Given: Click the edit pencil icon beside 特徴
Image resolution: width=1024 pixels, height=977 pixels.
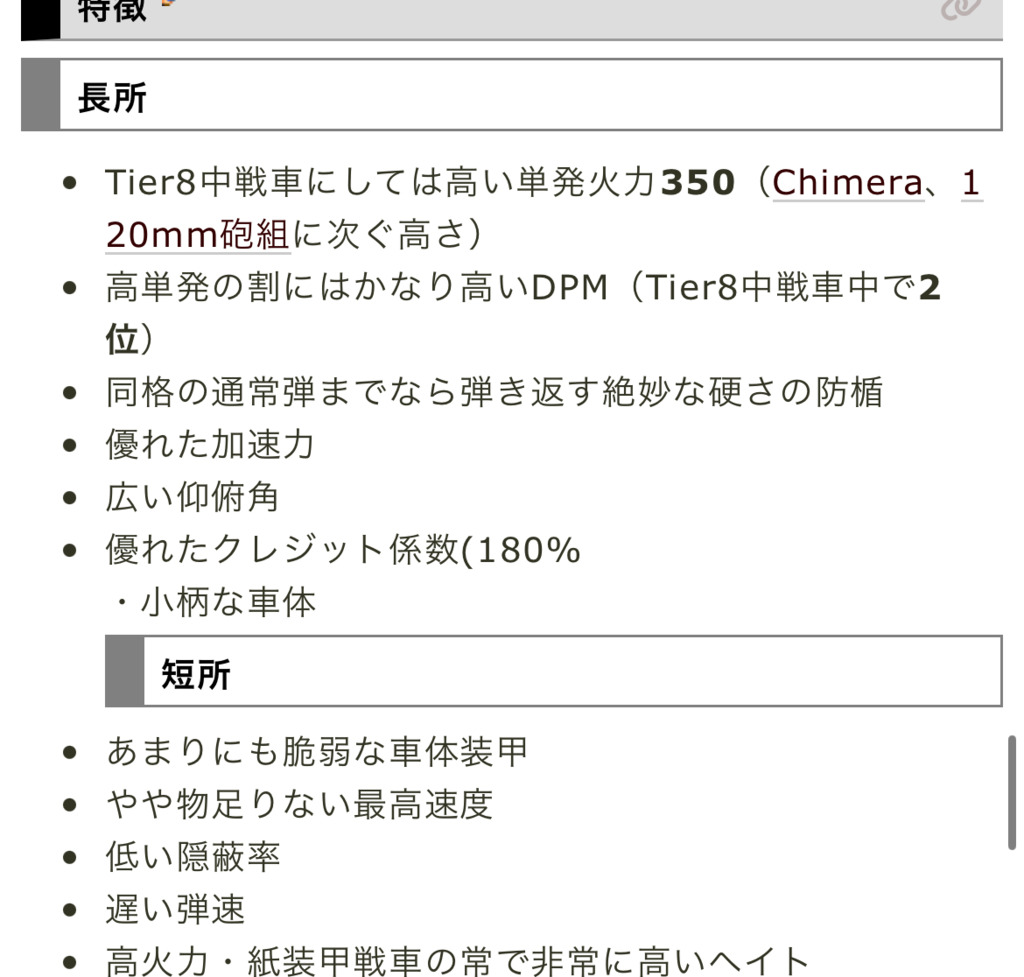Looking at the screenshot, I should pos(167,4).
